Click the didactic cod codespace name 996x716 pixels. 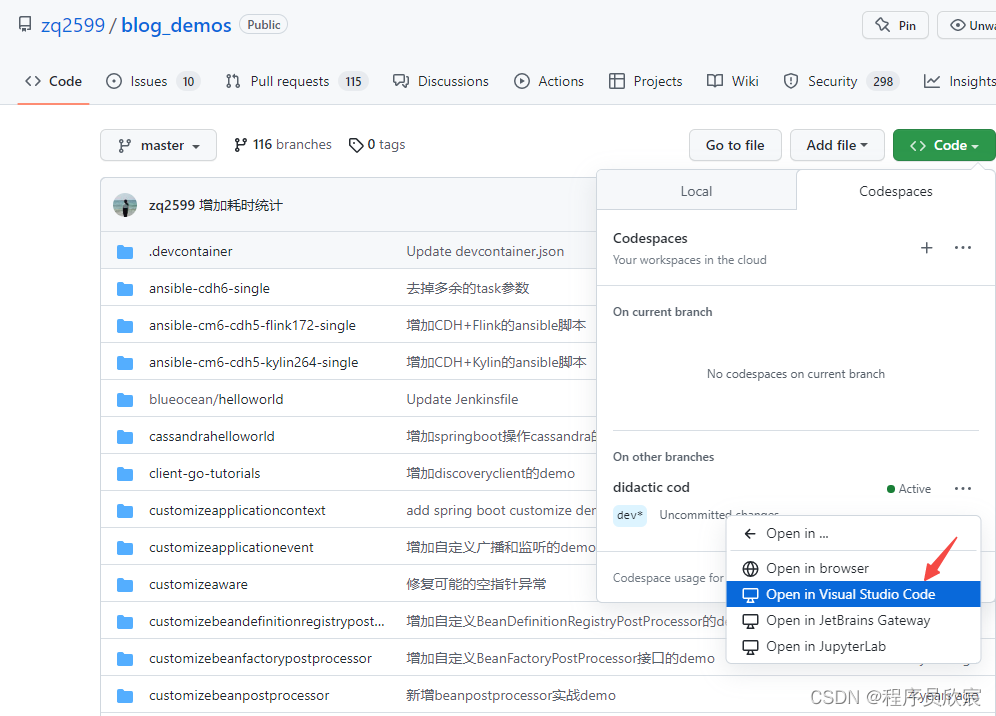[x=651, y=487]
